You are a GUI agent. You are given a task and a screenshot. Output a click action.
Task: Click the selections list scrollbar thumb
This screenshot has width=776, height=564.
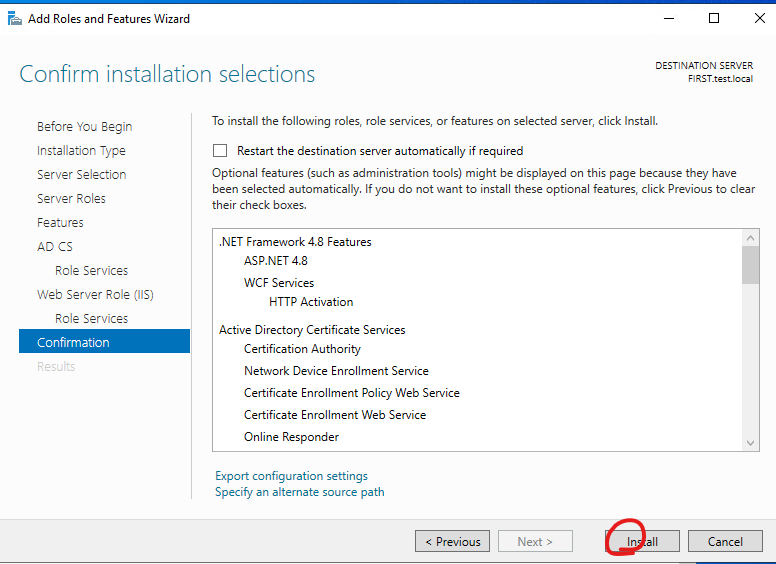tap(750, 265)
